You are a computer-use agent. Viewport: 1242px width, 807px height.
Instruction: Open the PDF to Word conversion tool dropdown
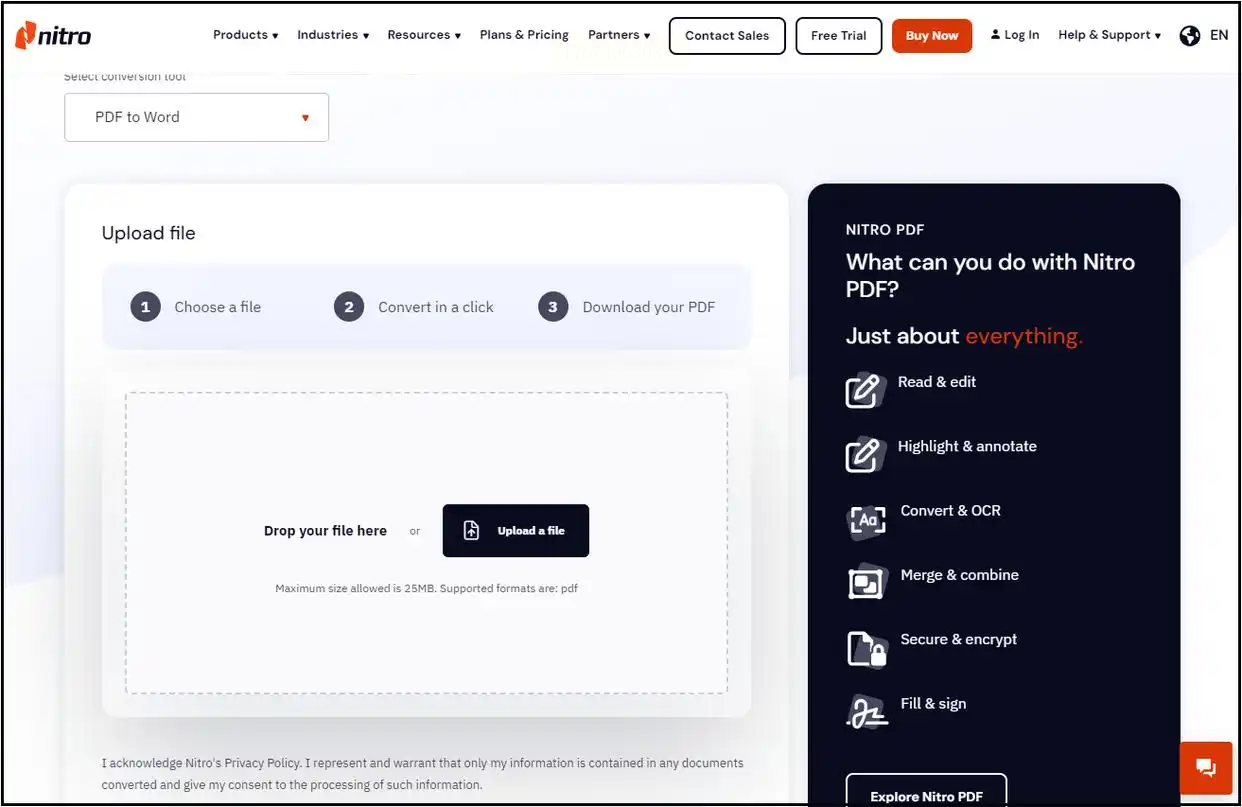pos(196,117)
